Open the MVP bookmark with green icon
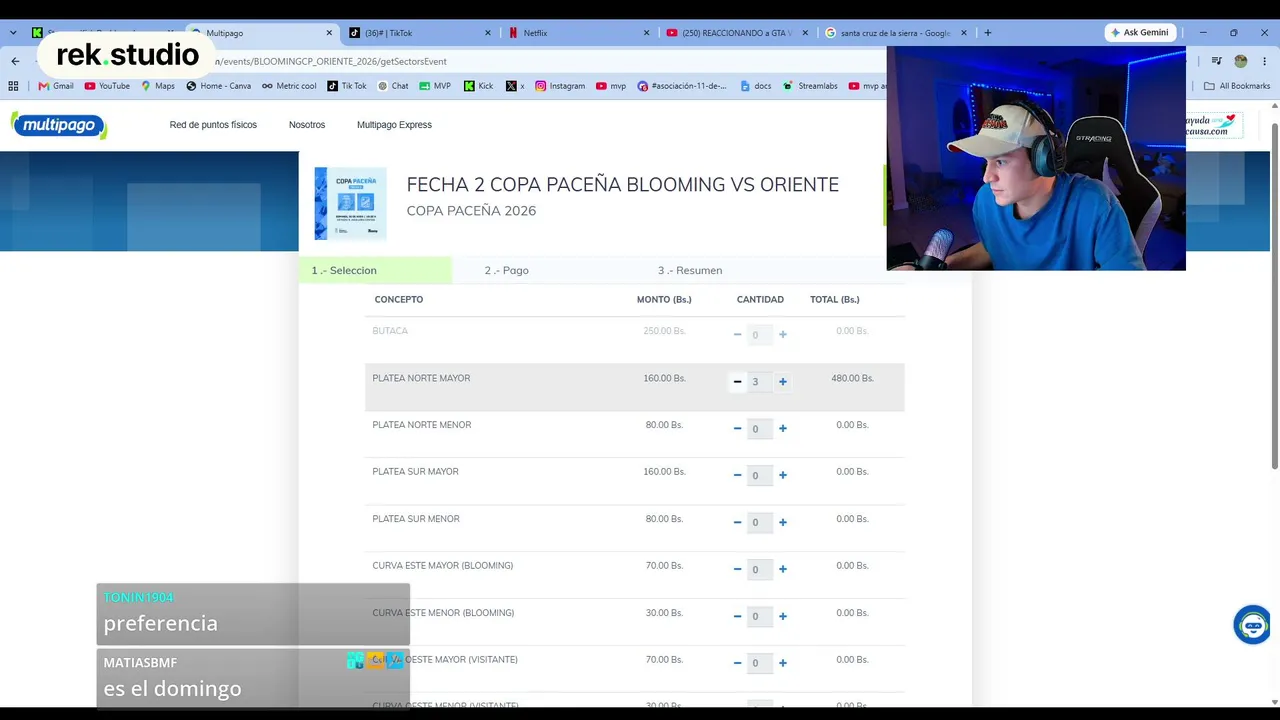Viewport: 1280px width, 720px height. pyautogui.click(x=435, y=86)
